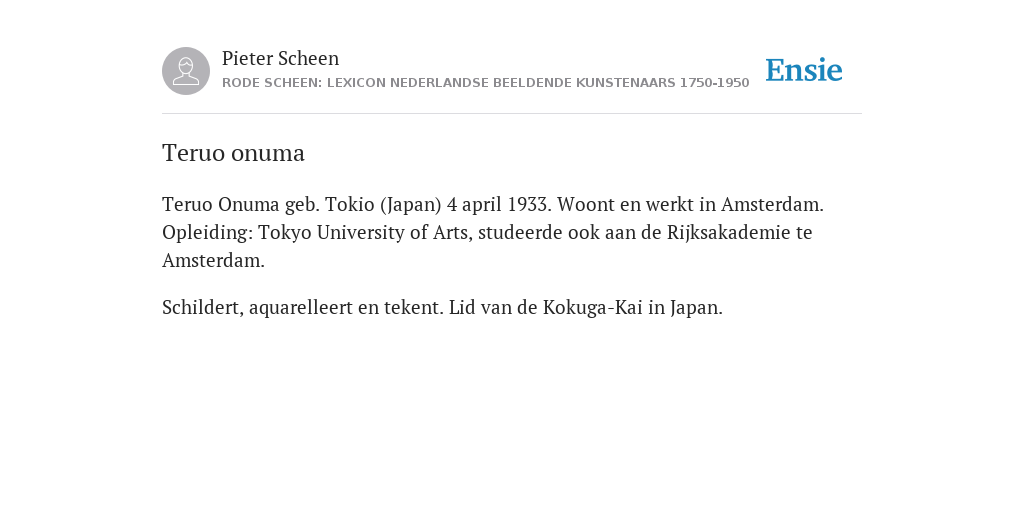Viewport: 1024px width, 512px height.
Task: Click the horizontal divider below header
Action: click(x=512, y=114)
